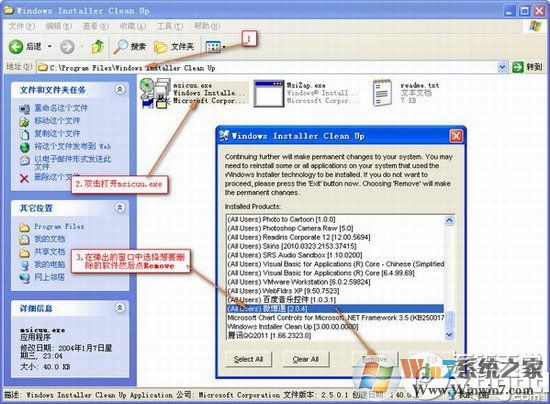
Task: Click the Clear All button
Action: point(306,359)
